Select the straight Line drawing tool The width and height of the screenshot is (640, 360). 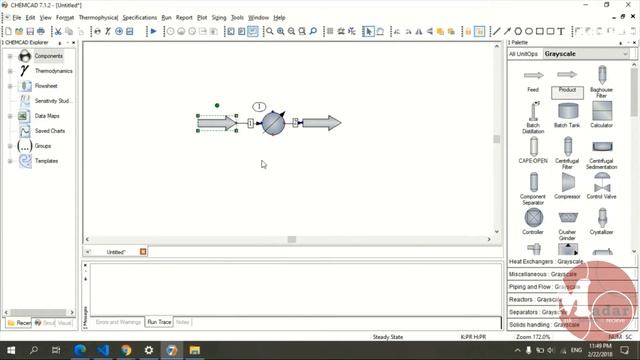tap(496, 31)
